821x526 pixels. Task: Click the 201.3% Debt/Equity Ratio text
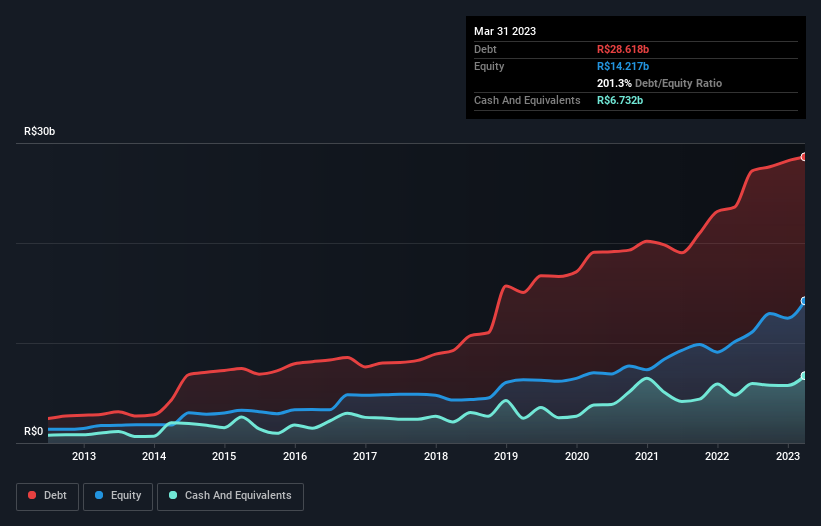659,83
